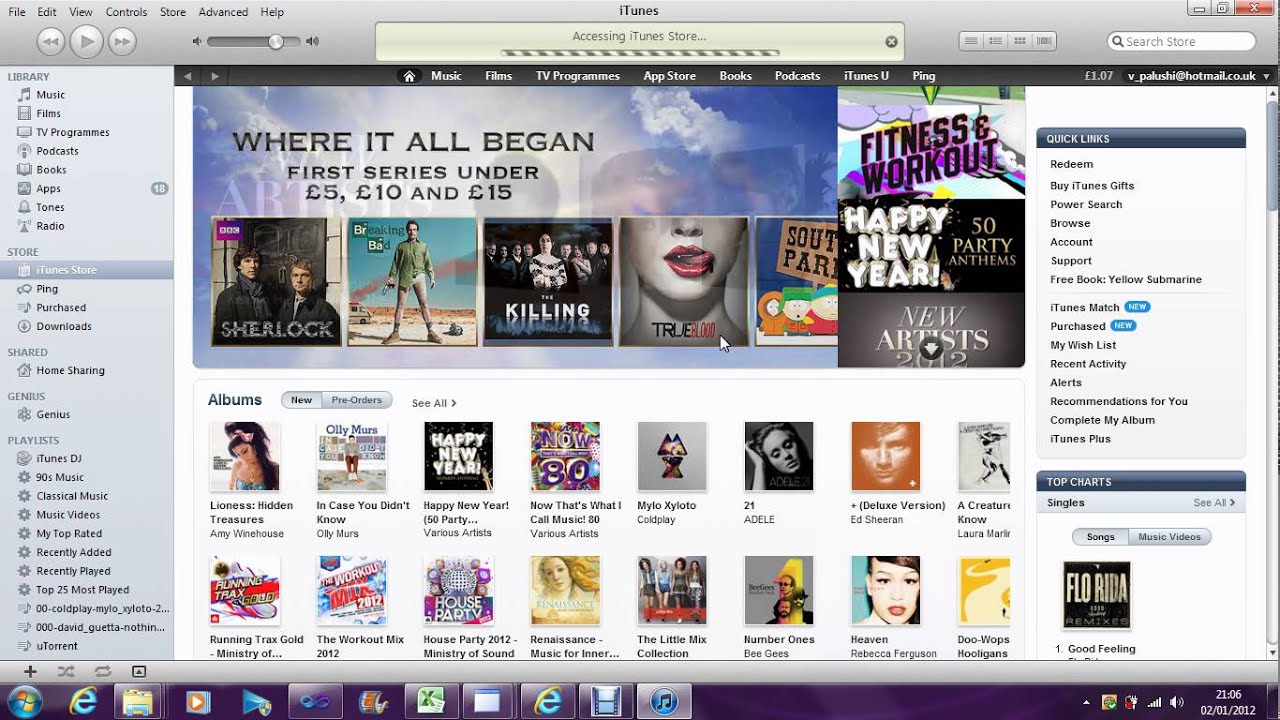Switch to Cover Flow view button

[x=1045, y=41]
